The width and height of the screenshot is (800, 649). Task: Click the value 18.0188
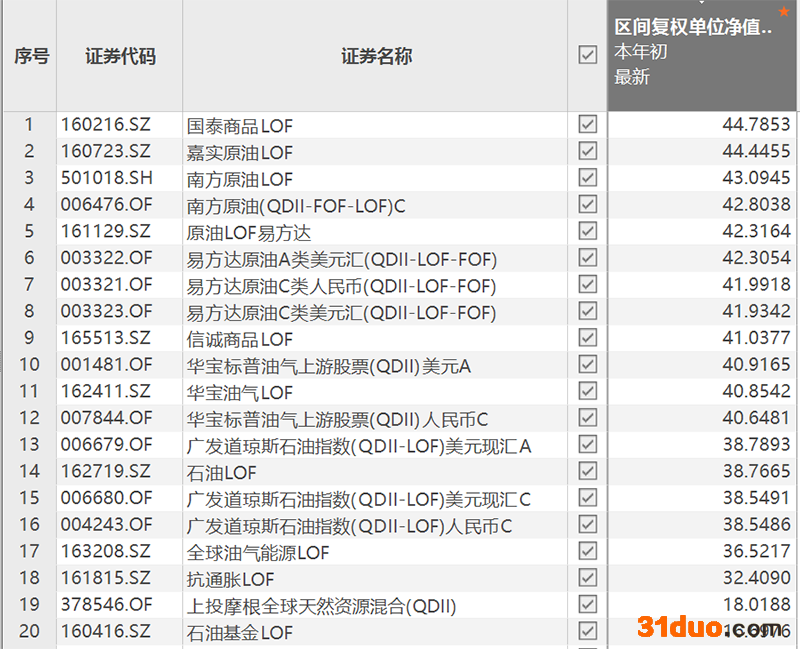(756, 604)
